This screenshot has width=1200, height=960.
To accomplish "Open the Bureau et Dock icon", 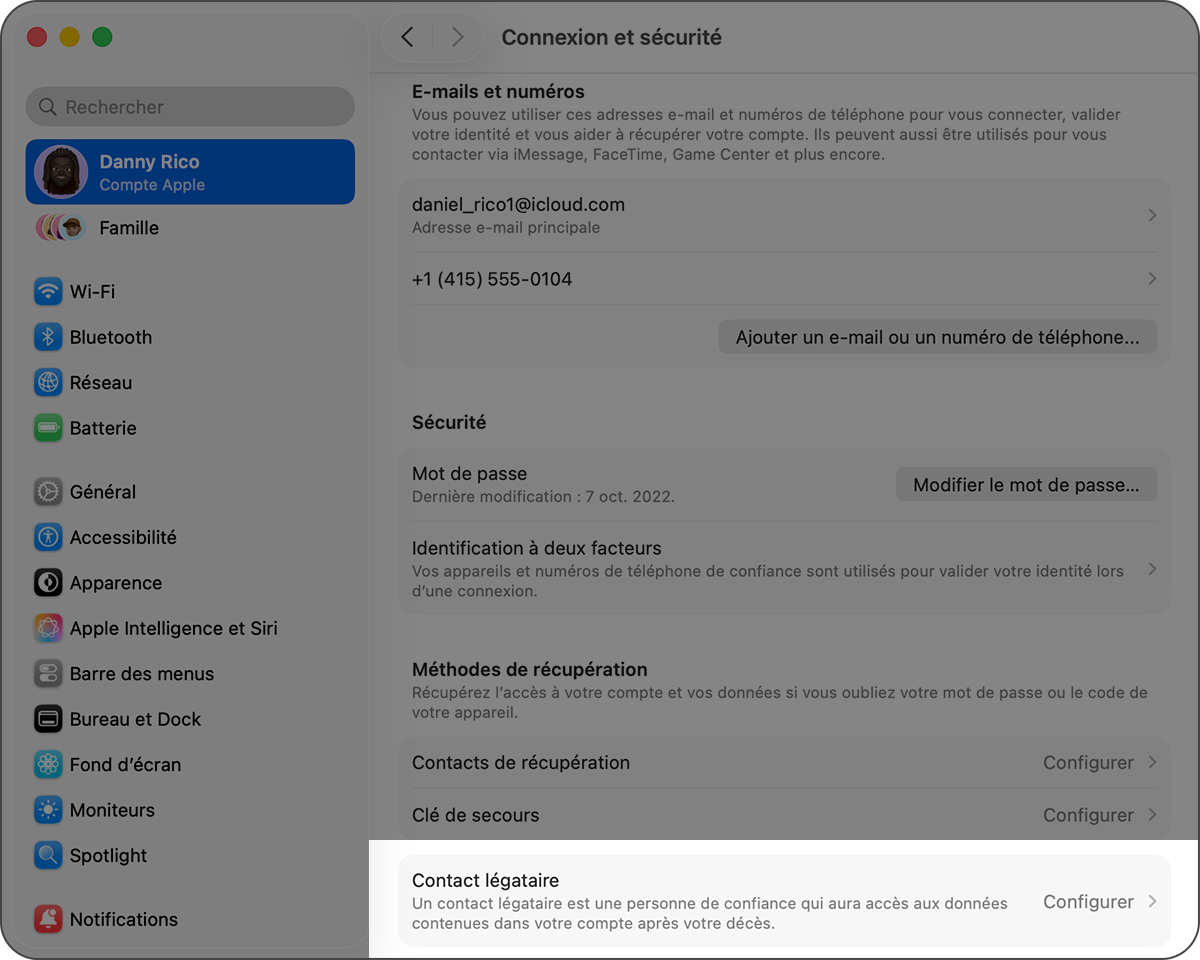I will [x=48, y=719].
